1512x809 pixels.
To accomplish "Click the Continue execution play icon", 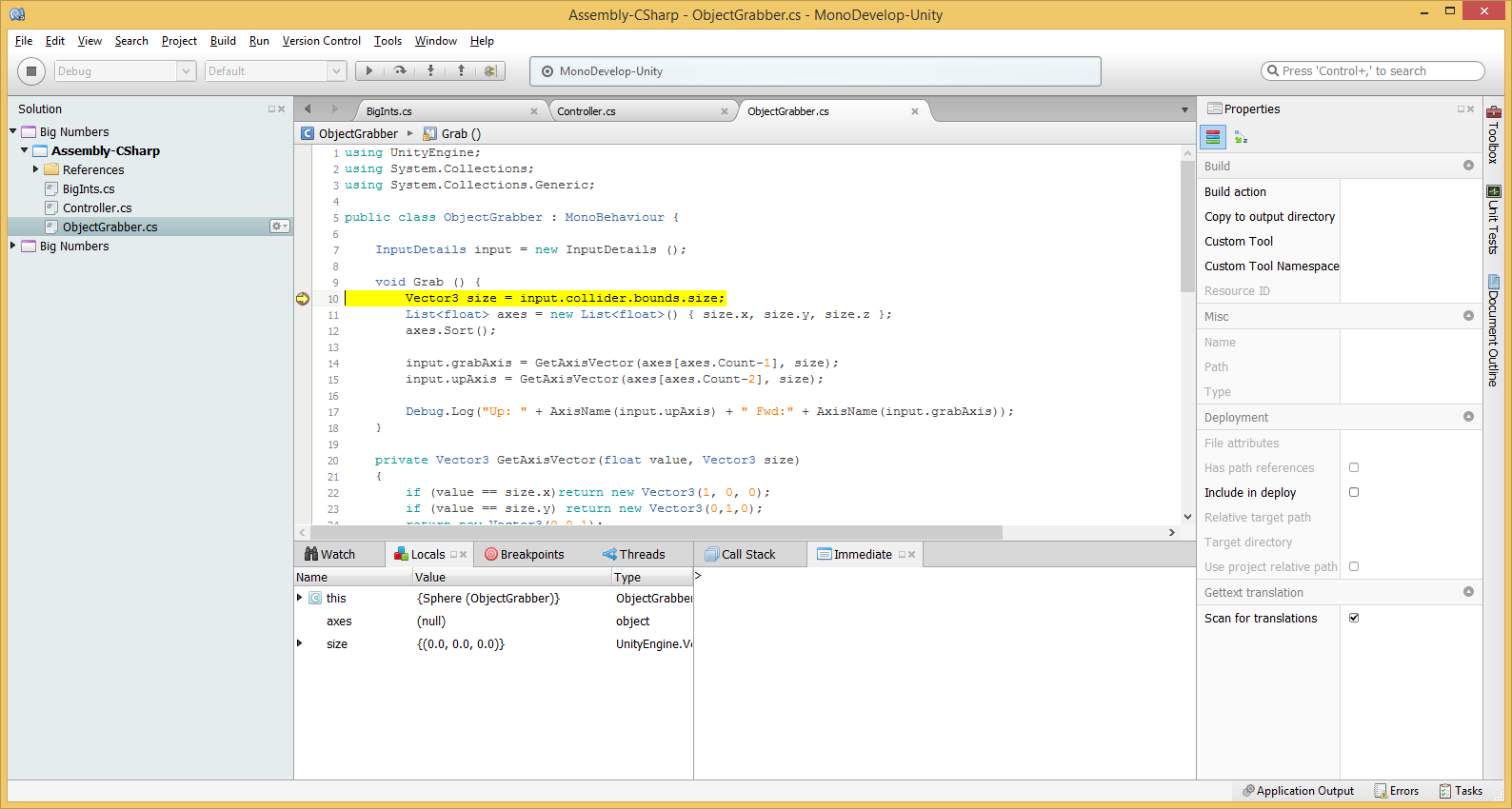I will (x=369, y=71).
